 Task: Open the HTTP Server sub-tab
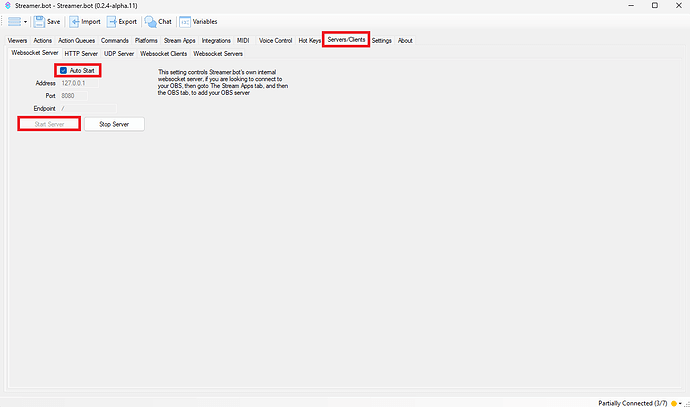(81, 53)
